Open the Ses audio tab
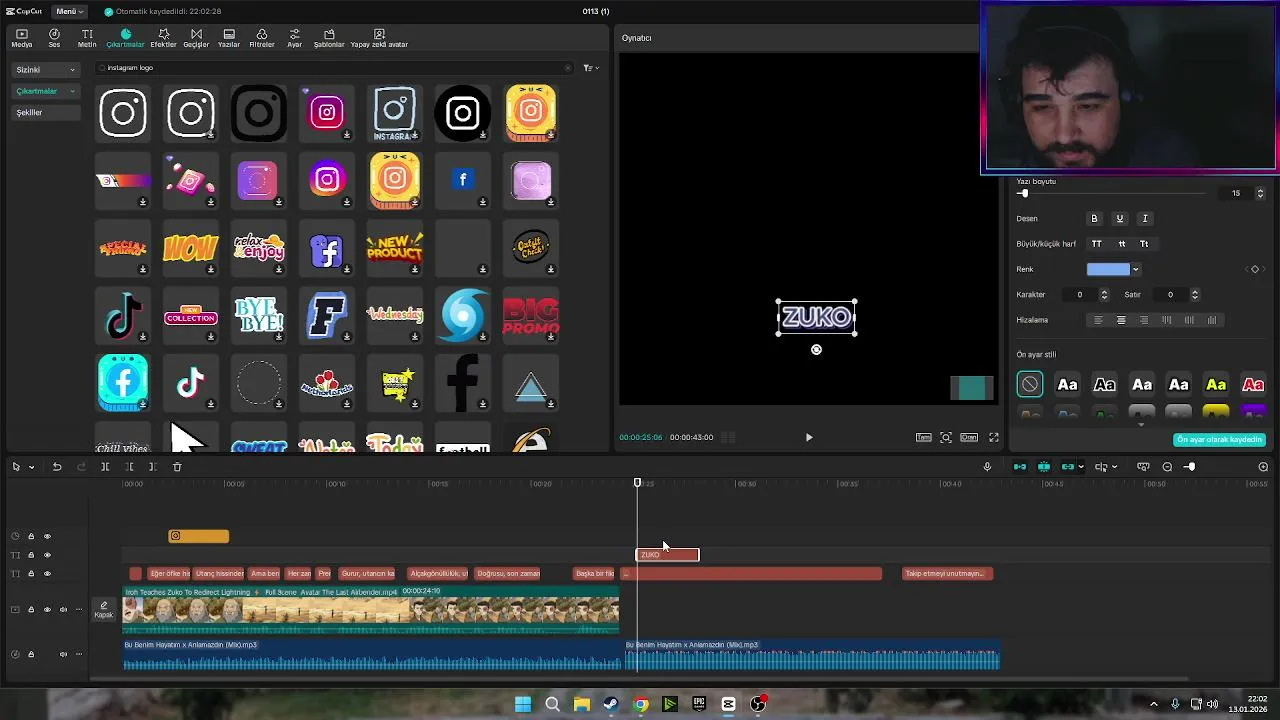Screen dimensions: 1280x720 (x=54, y=38)
